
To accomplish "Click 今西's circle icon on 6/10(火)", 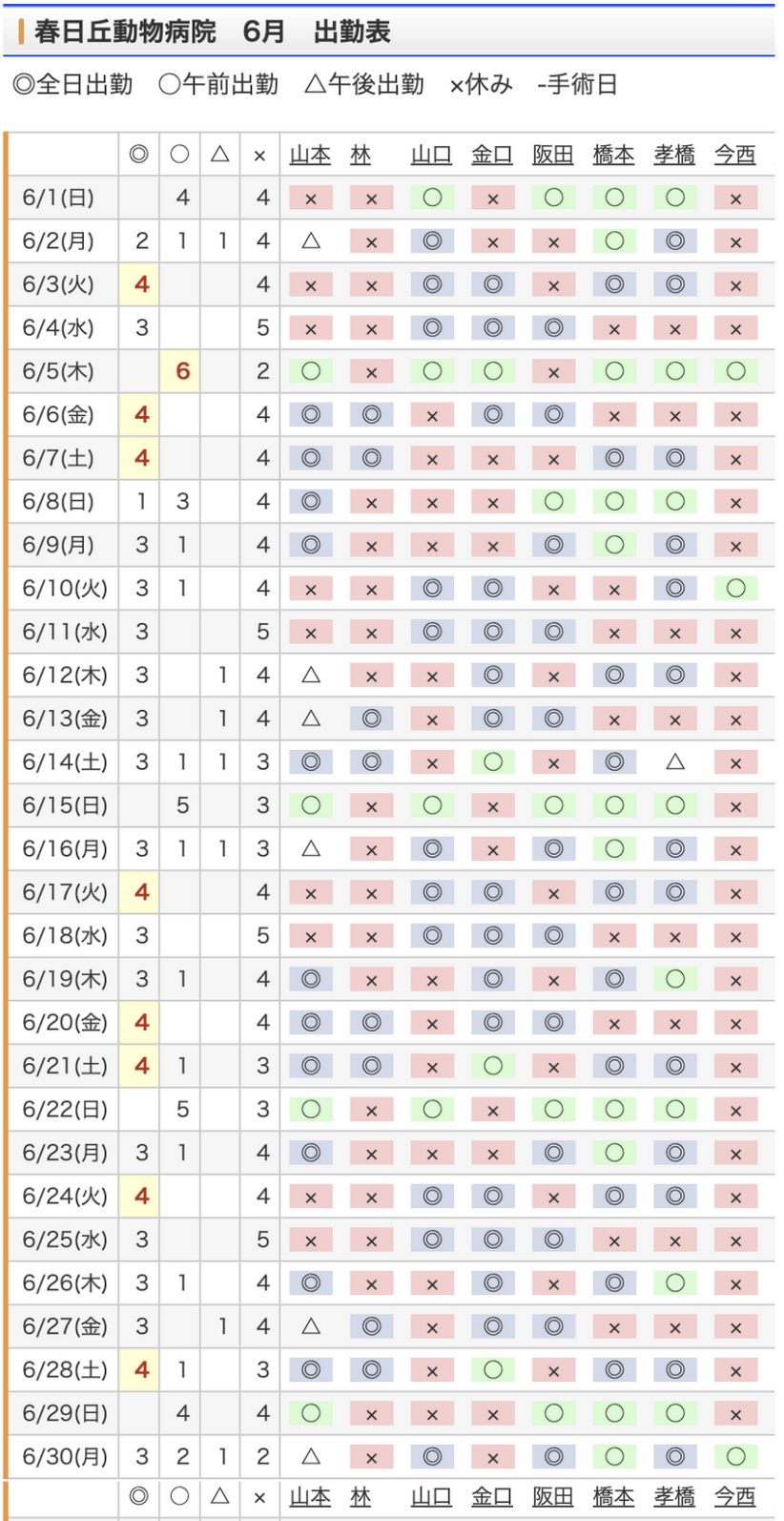I will coord(735,589).
